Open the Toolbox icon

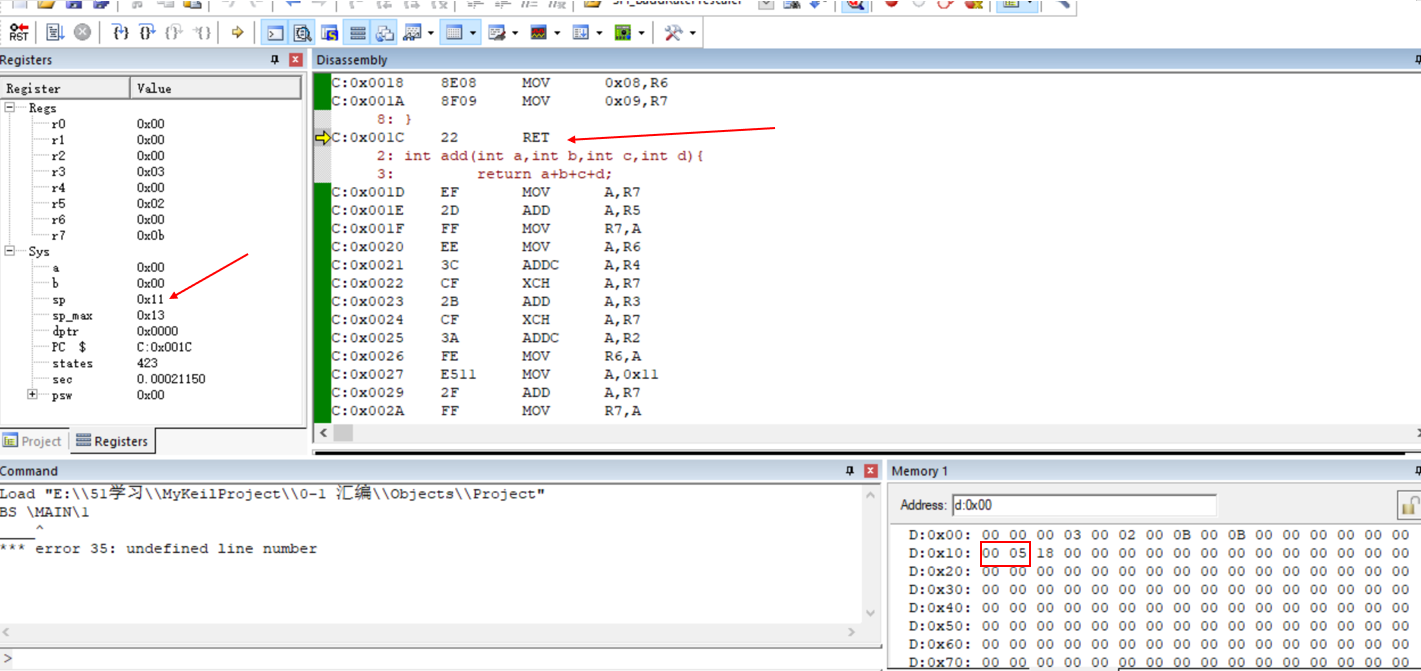673,32
